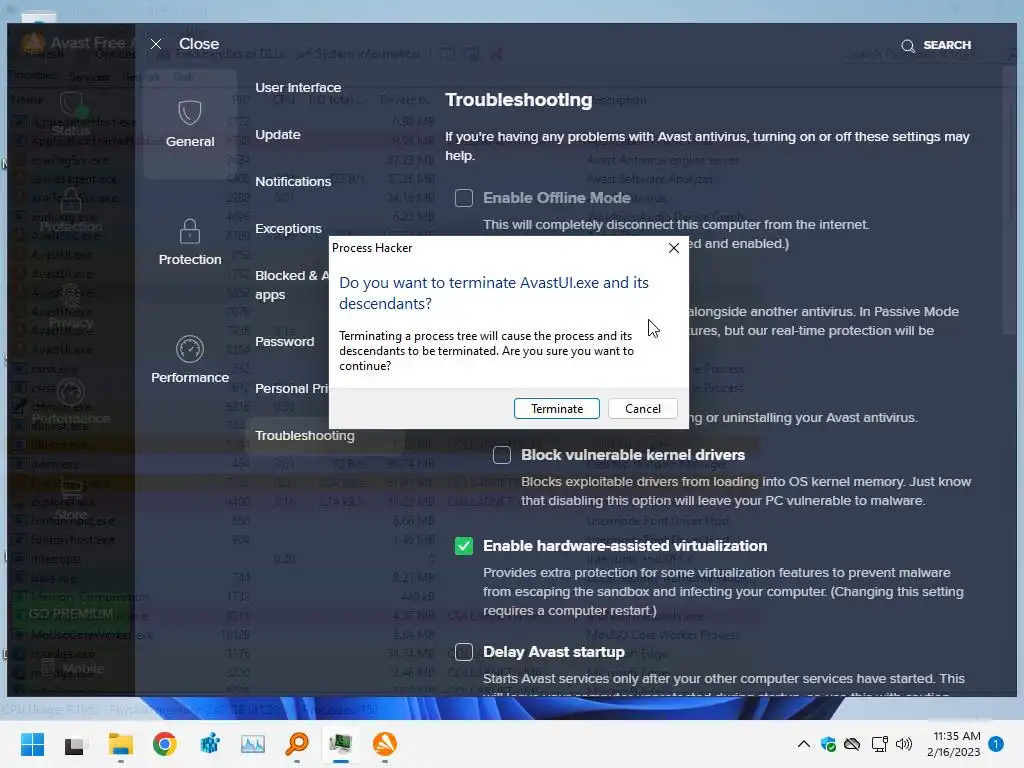Open the volume control tray icon
Screen dimensions: 1024x768
click(904, 744)
